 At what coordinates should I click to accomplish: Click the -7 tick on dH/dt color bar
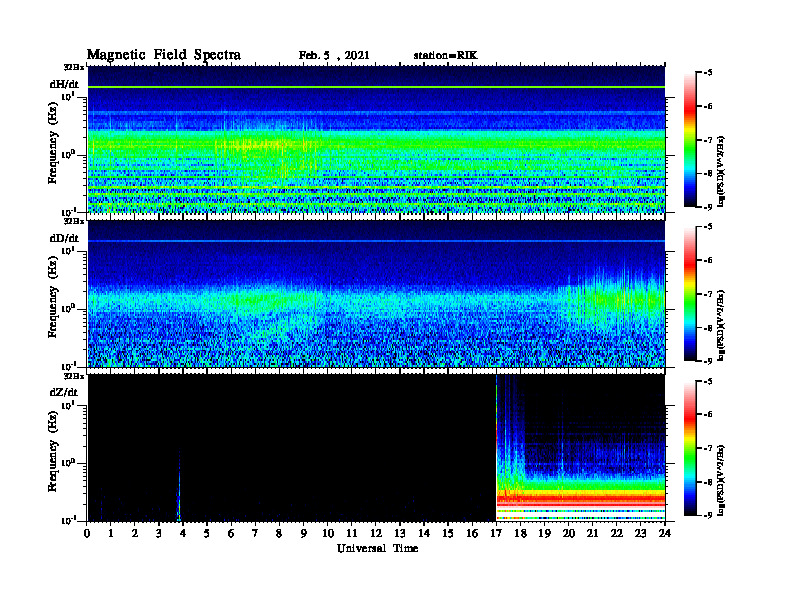coord(708,140)
